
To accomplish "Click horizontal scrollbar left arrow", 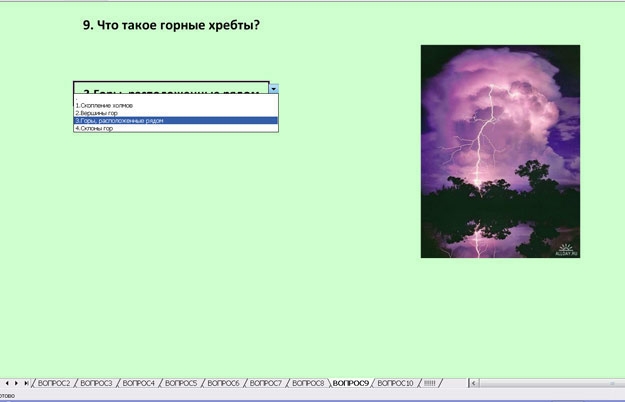I will [x=474, y=383].
